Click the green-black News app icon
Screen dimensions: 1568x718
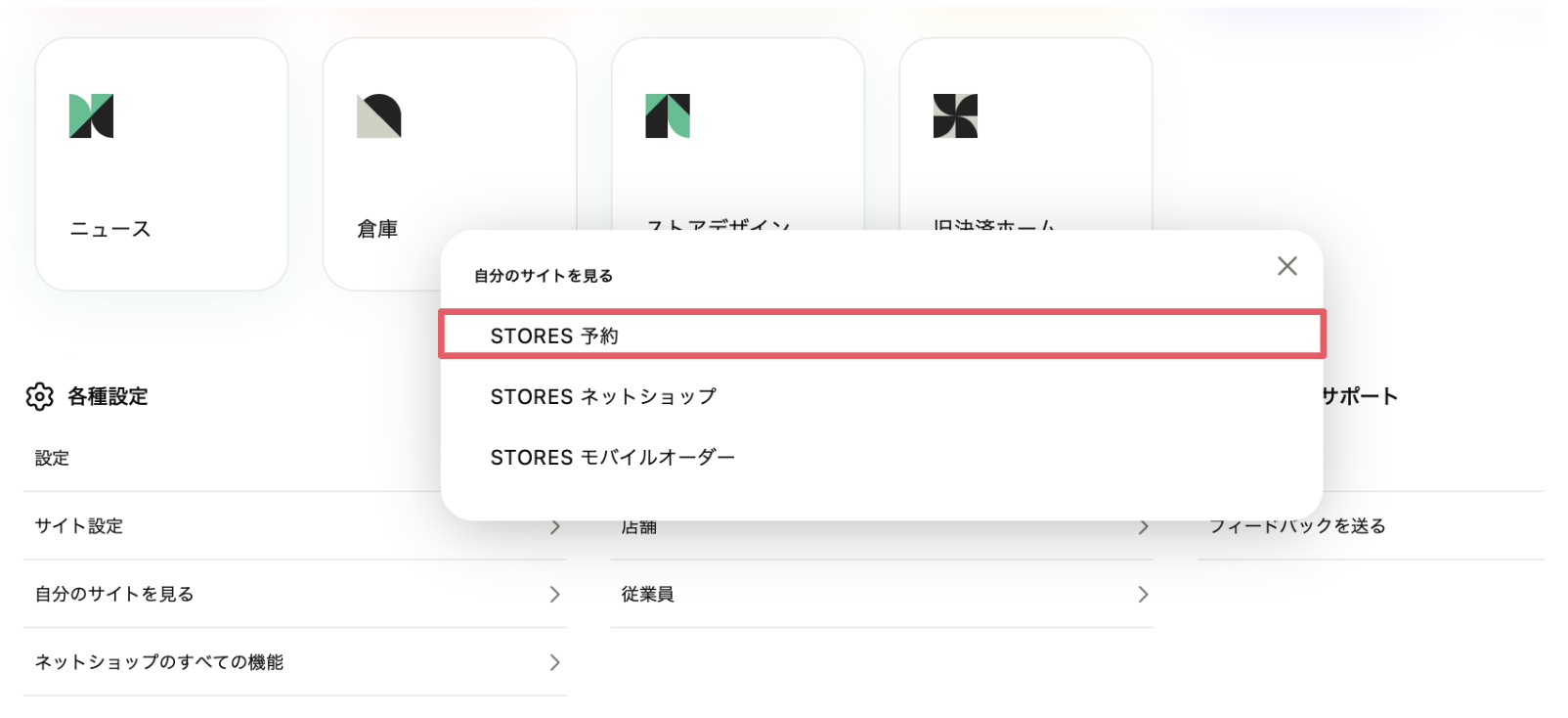(92, 116)
